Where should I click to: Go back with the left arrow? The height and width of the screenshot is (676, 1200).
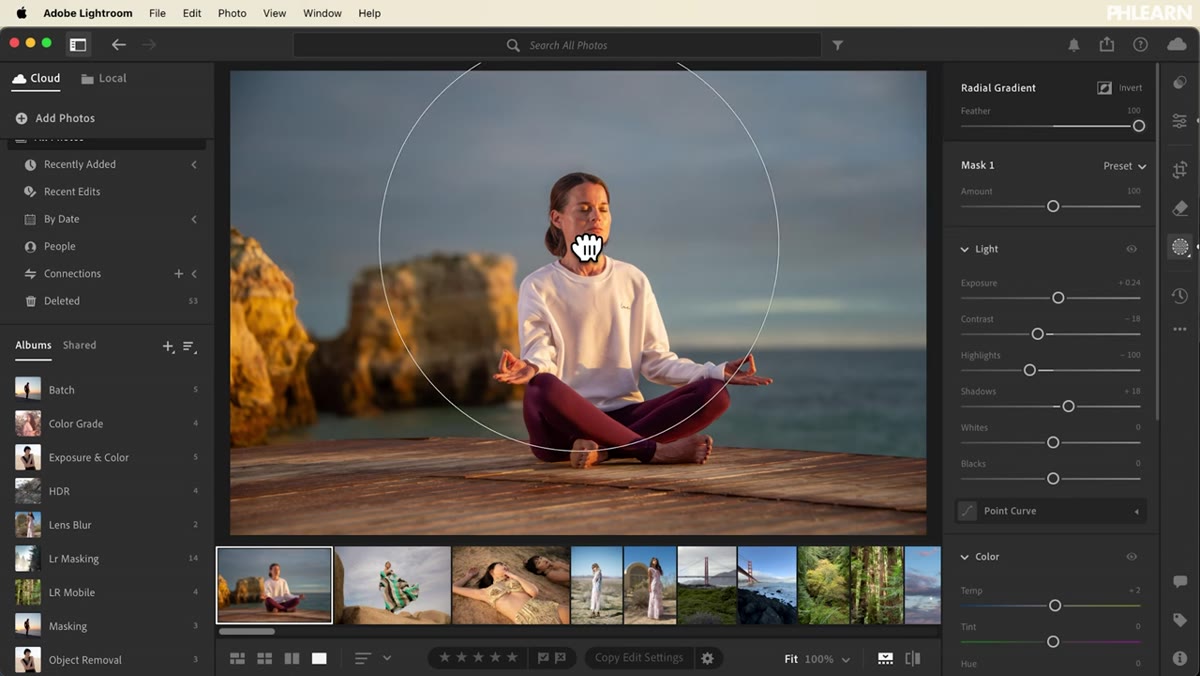point(119,45)
